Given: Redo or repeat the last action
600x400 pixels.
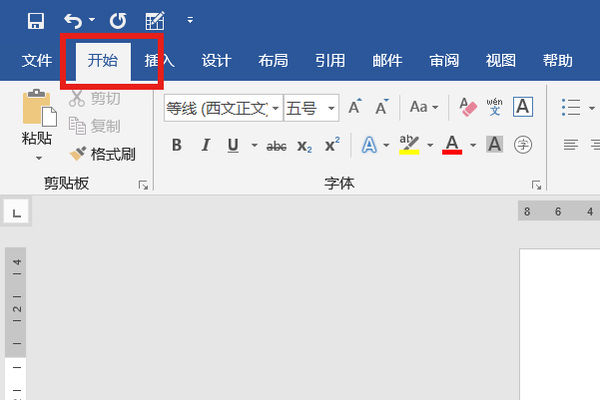Looking at the screenshot, I should tap(118, 21).
